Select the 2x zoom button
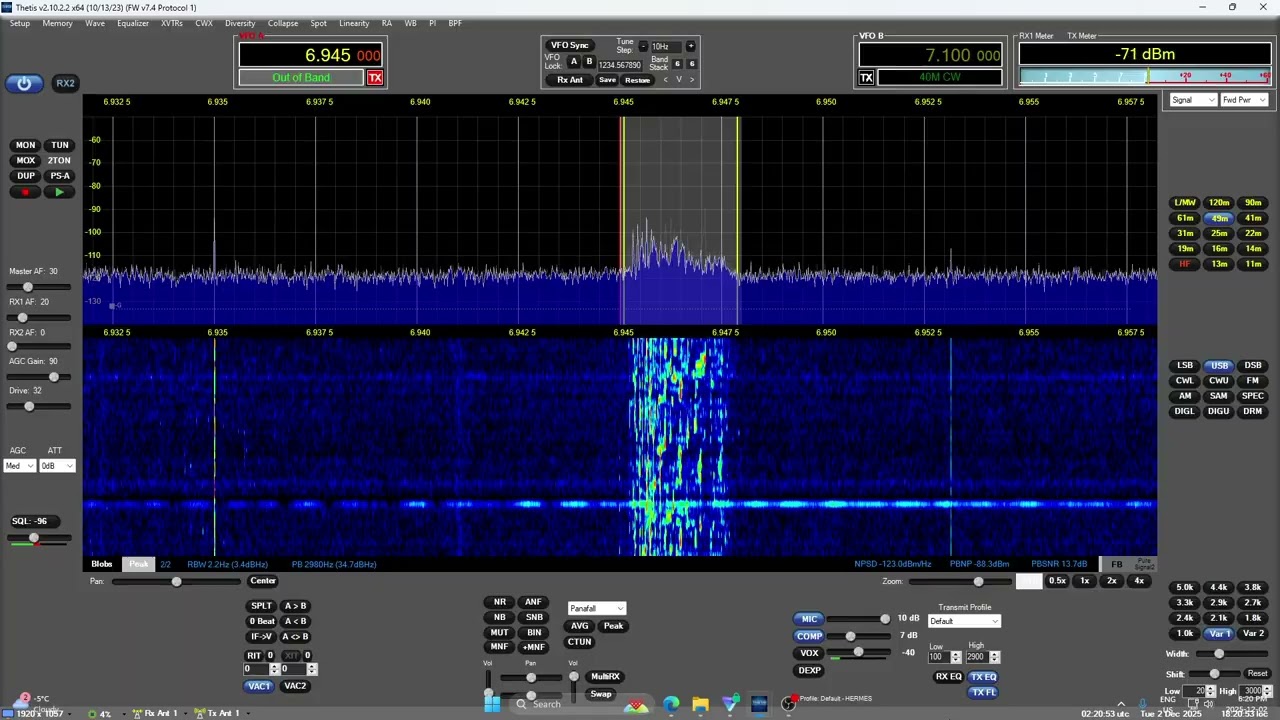The height and width of the screenshot is (720, 1280). point(1112,581)
